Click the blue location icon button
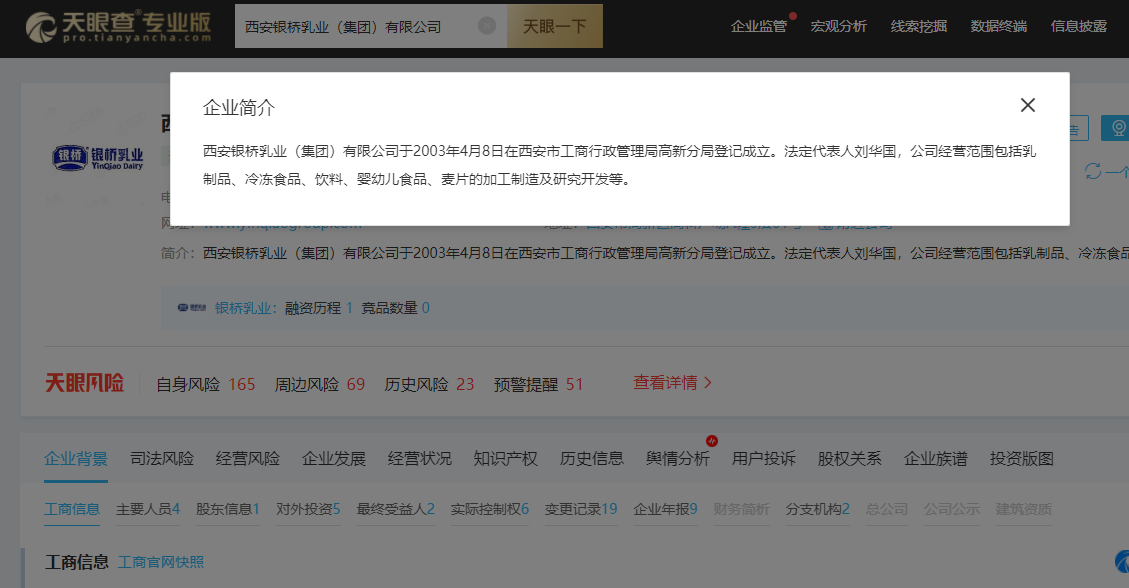 click(1116, 128)
